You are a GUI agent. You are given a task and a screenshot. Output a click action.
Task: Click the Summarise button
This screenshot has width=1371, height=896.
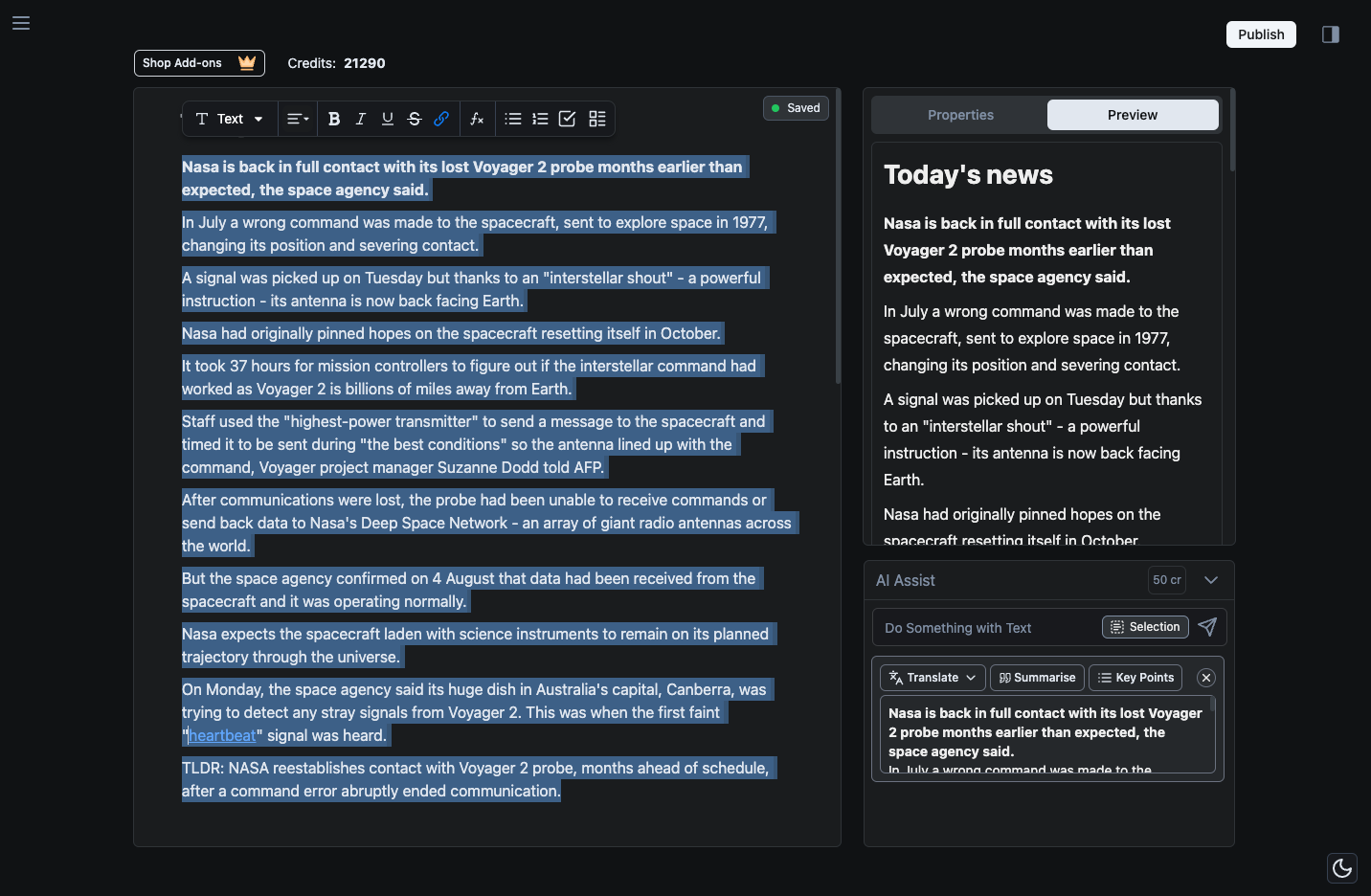click(x=1037, y=678)
